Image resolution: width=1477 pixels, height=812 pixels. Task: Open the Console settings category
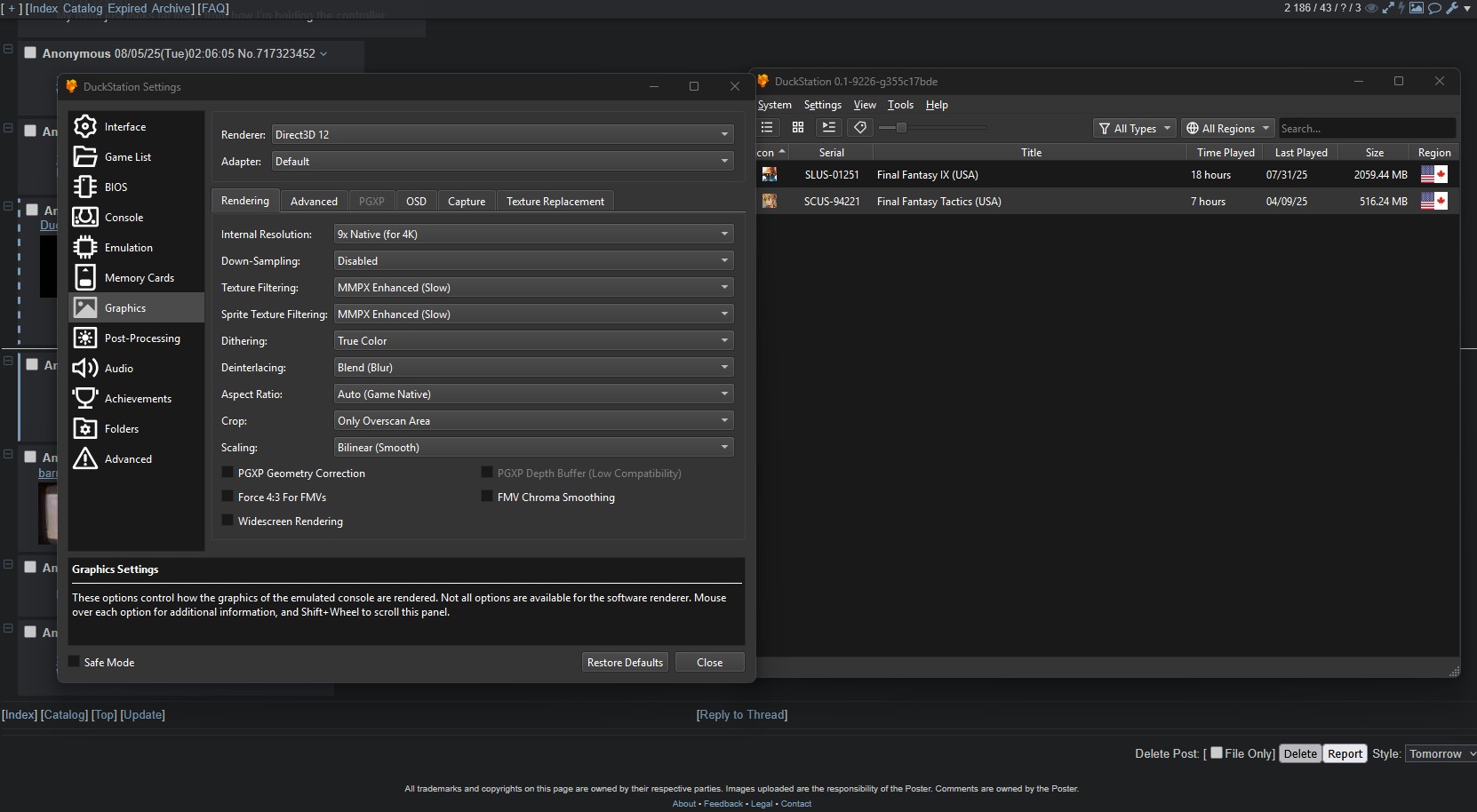(136, 218)
